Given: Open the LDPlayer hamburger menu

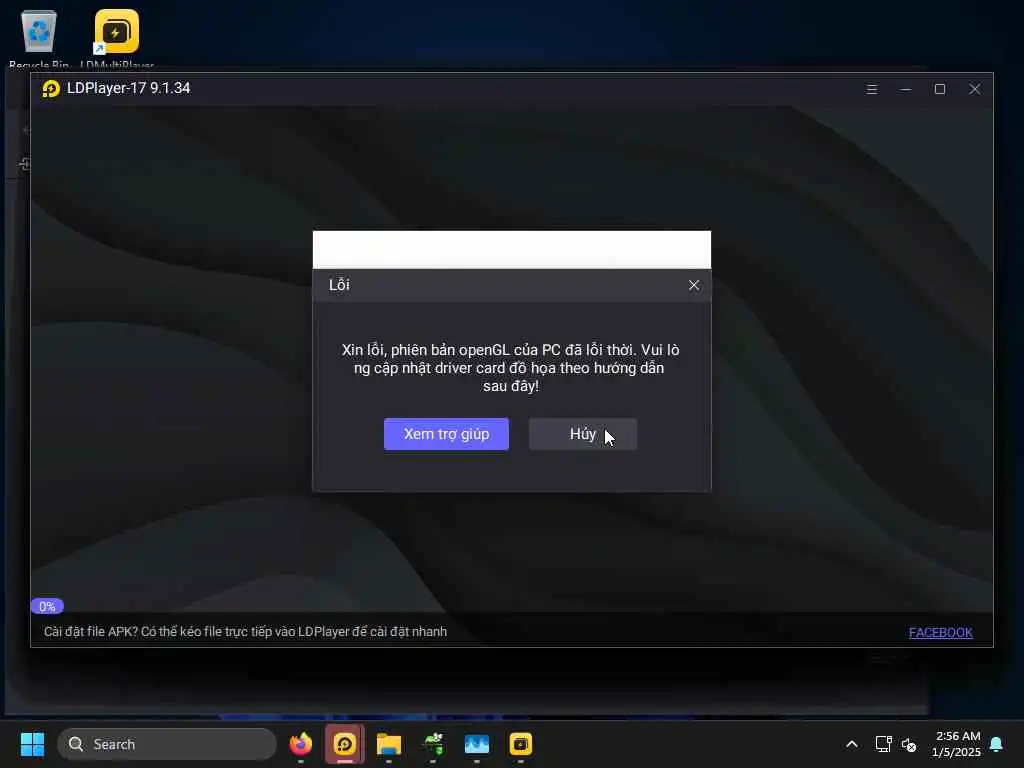Looking at the screenshot, I should click(x=871, y=89).
